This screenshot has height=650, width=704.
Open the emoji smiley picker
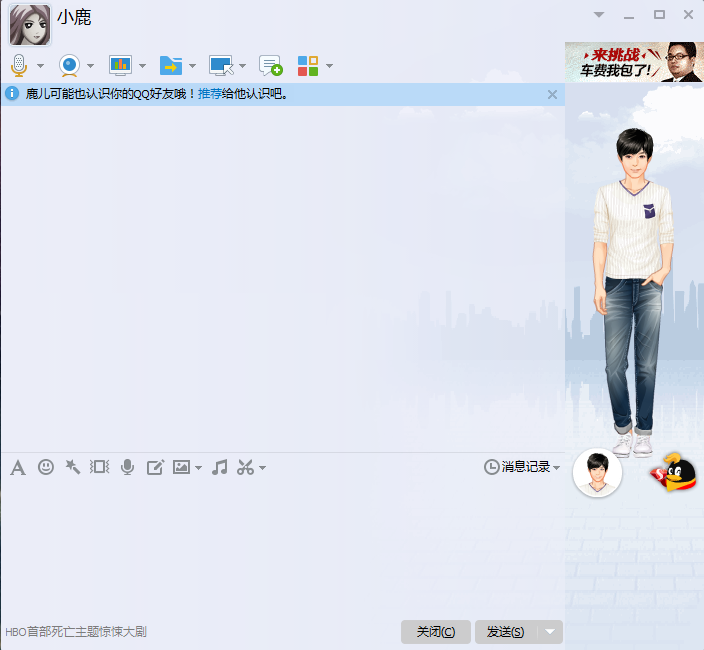(x=46, y=467)
